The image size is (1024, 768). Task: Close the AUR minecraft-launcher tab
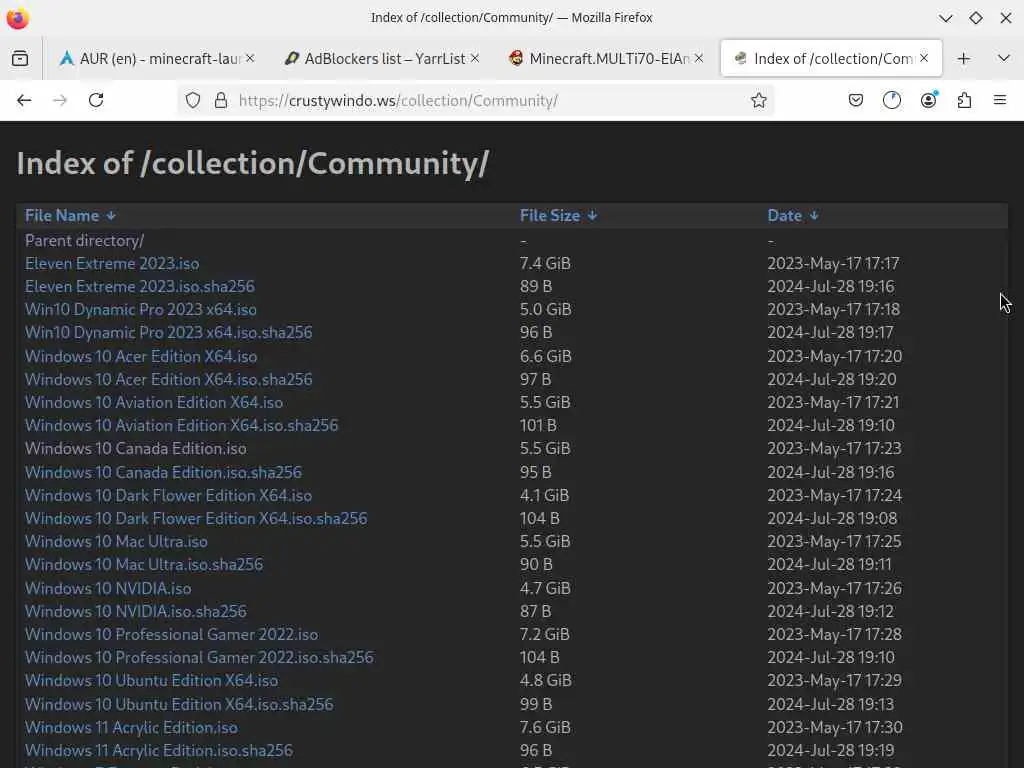[250, 59]
